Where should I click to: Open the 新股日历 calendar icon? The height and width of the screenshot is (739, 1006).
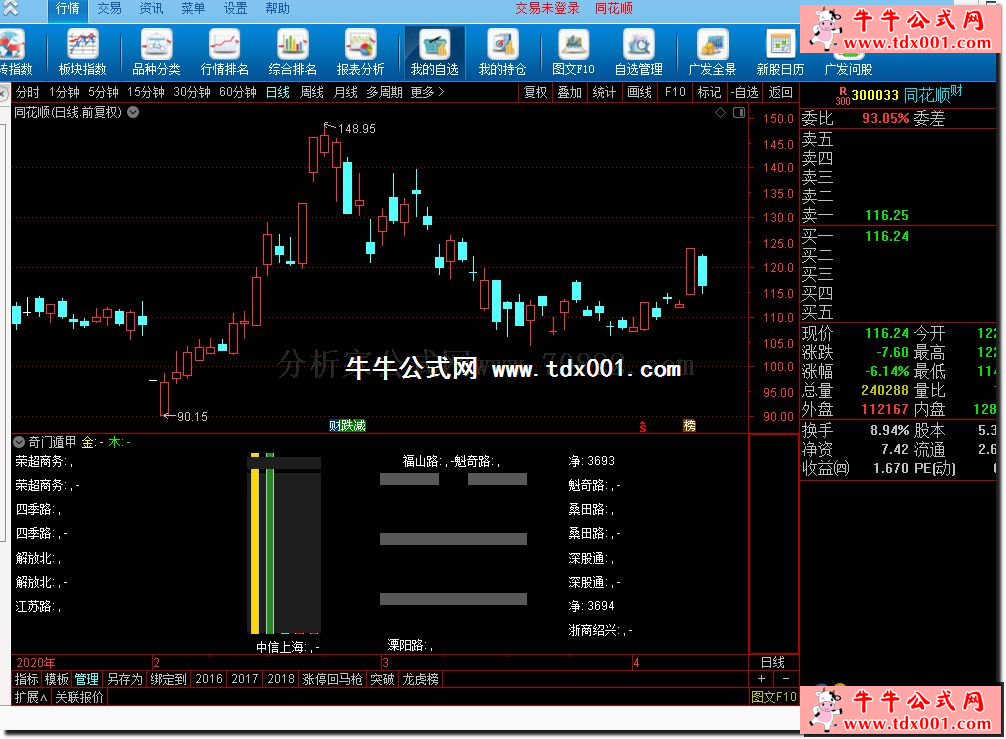(x=780, y=53)
